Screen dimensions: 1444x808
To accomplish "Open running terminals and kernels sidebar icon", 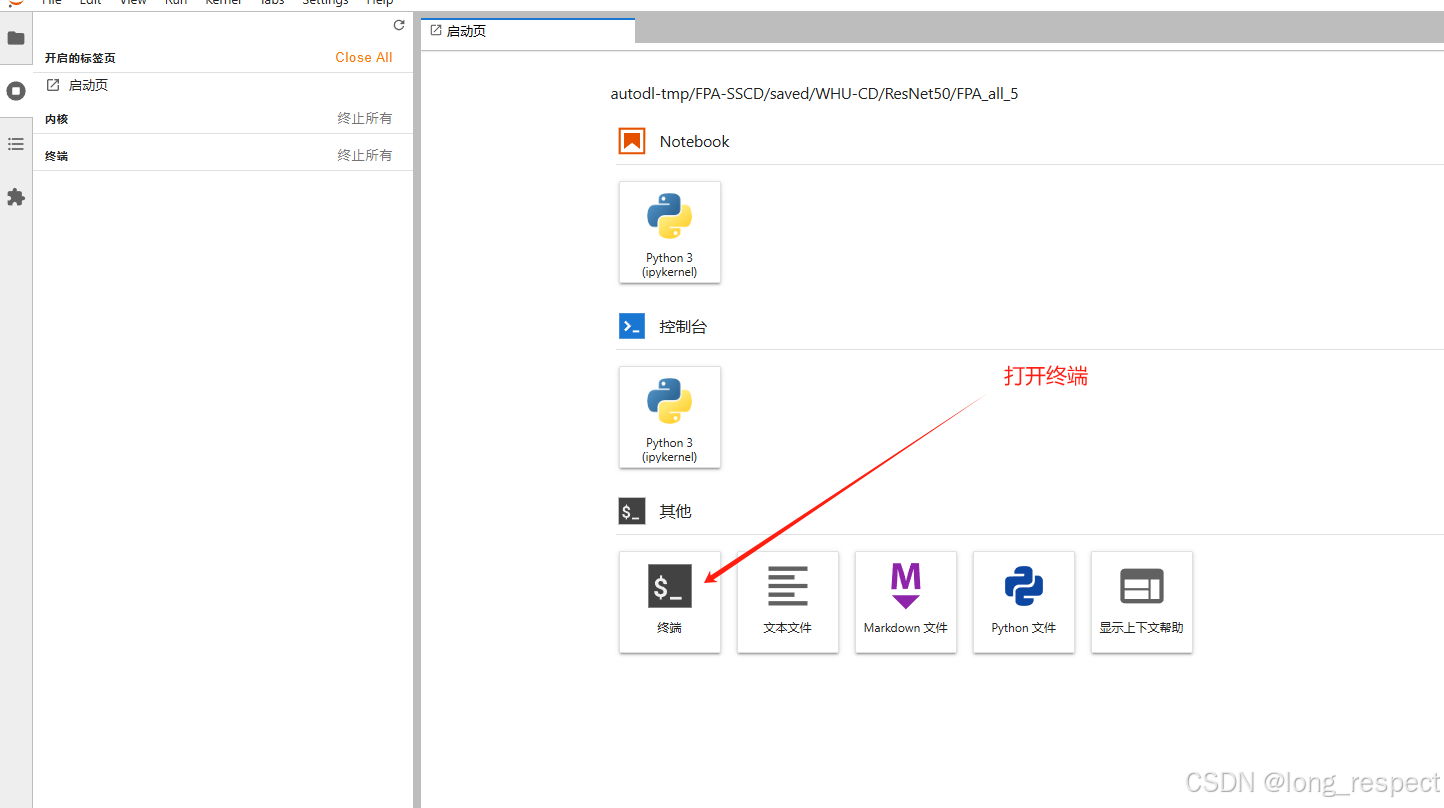I will coord(16,91).
